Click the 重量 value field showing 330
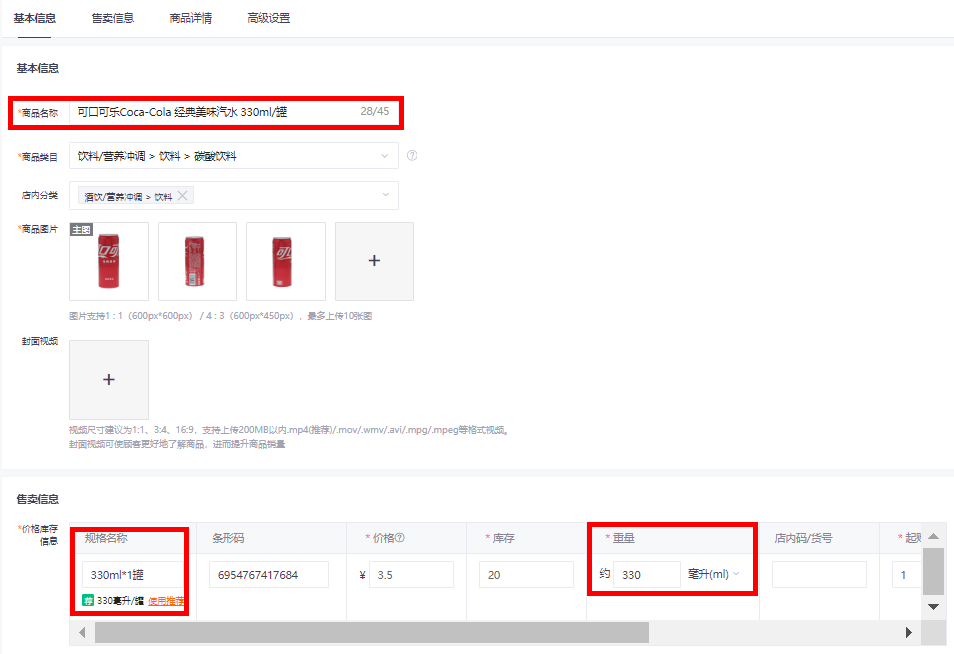Viewport: 954px width, 654px height. pos(647,574)
